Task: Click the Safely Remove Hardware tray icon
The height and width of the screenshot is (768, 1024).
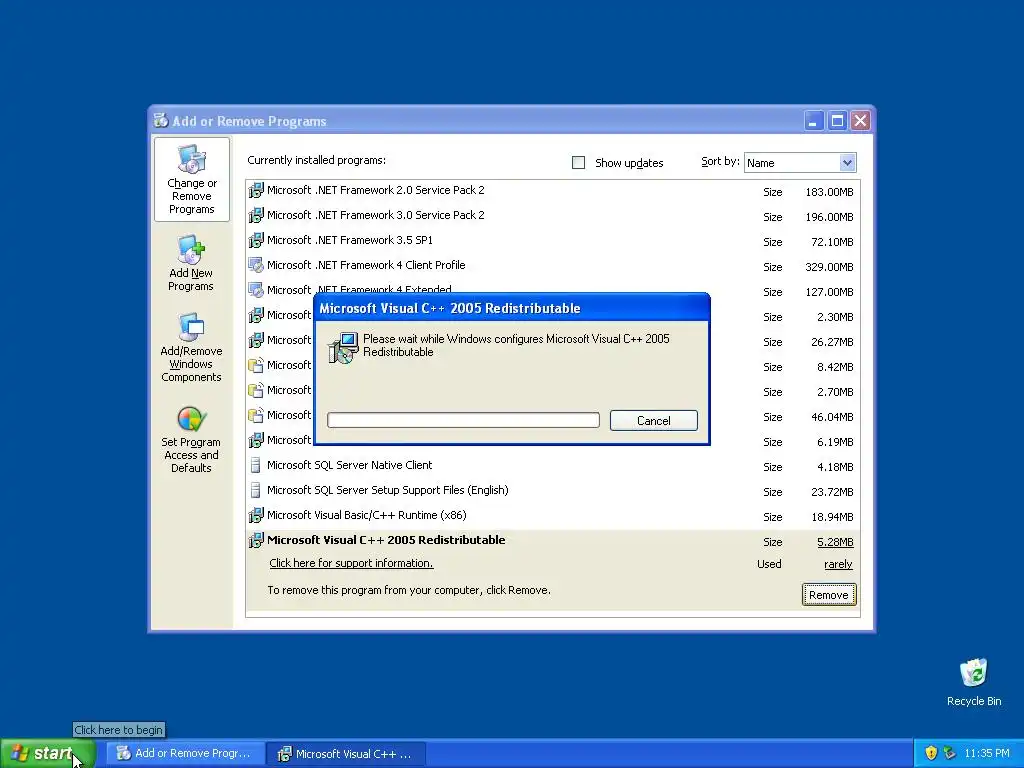Action: [x=950, y=753]
